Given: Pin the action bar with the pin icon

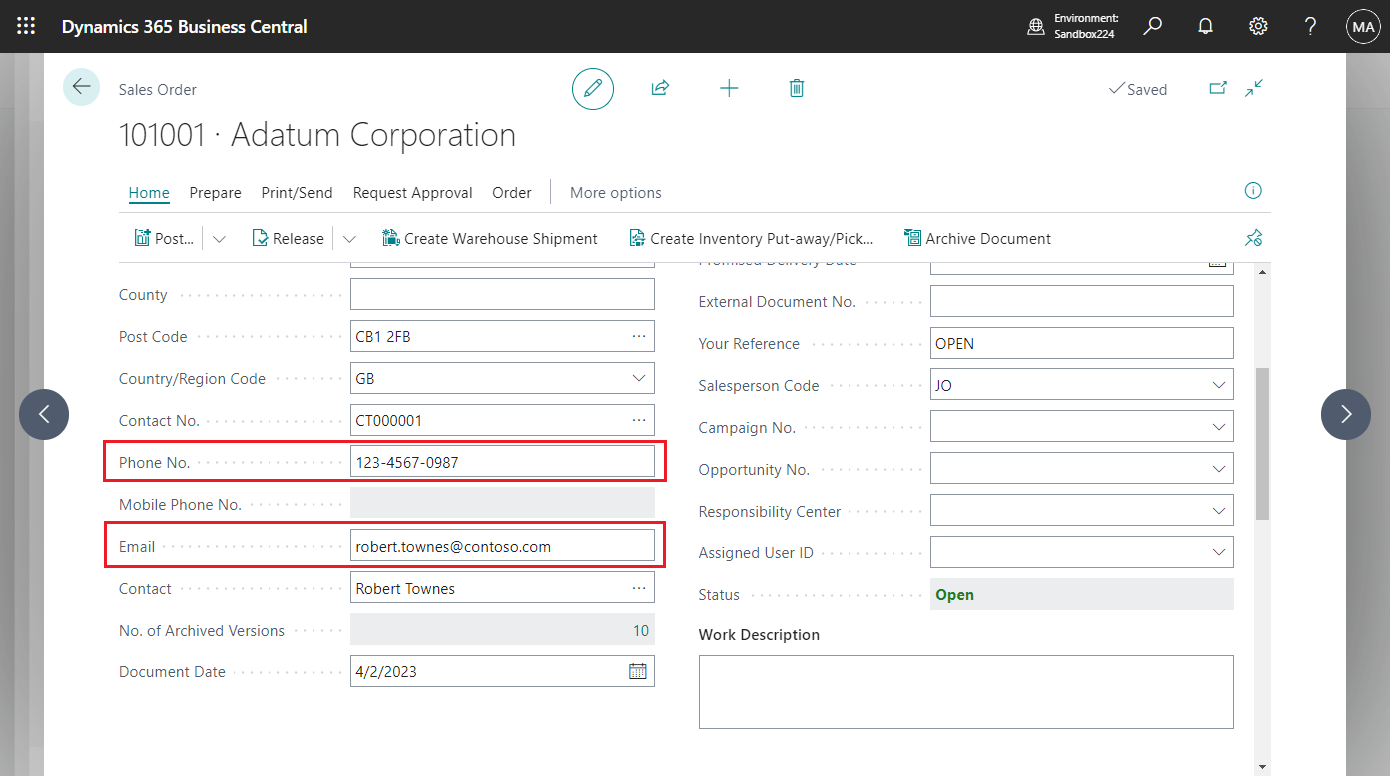Looking at the screenshot, I should click(1253, 238).
